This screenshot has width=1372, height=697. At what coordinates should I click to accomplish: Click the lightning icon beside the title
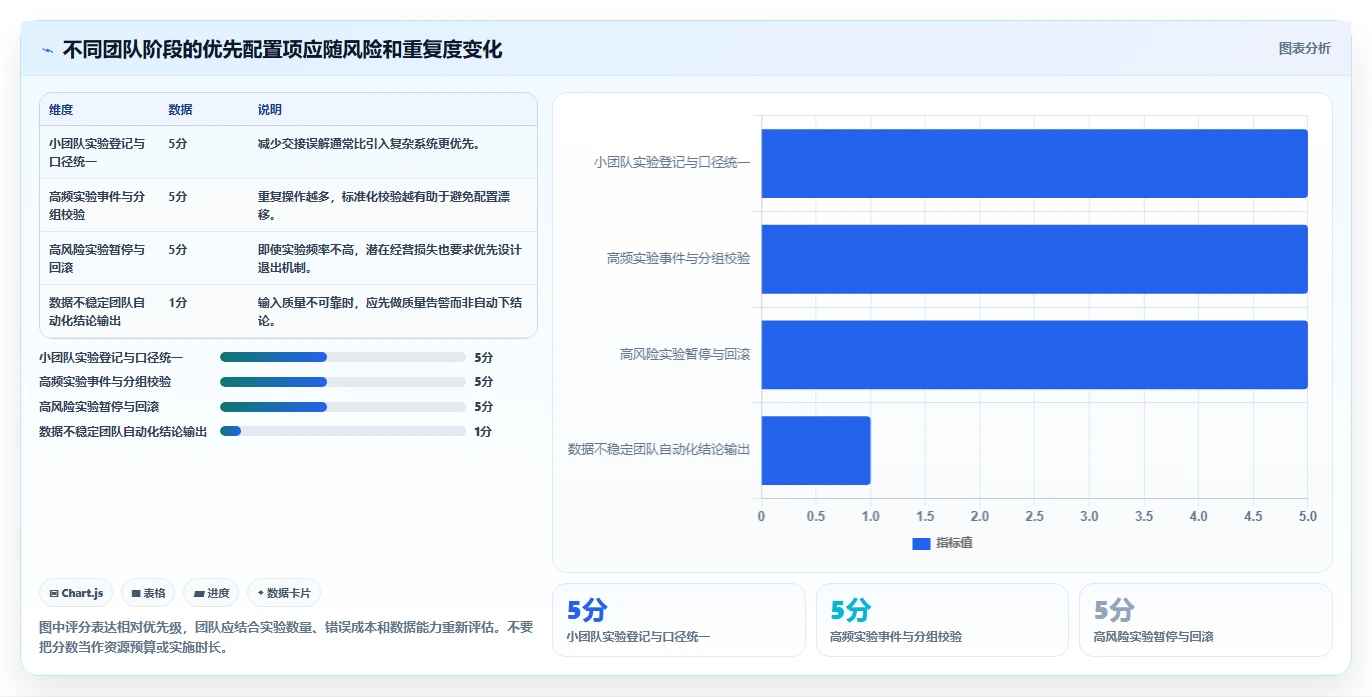click(47, 50)
